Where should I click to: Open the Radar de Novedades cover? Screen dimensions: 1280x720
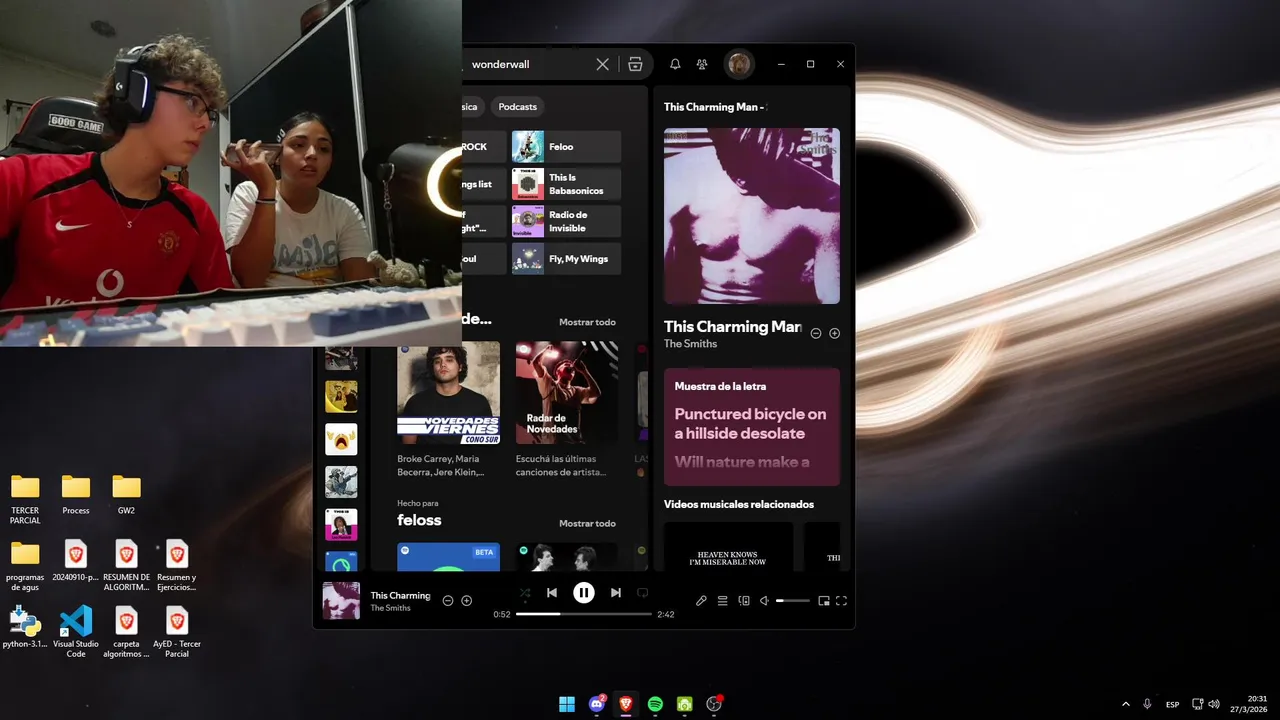567,393
